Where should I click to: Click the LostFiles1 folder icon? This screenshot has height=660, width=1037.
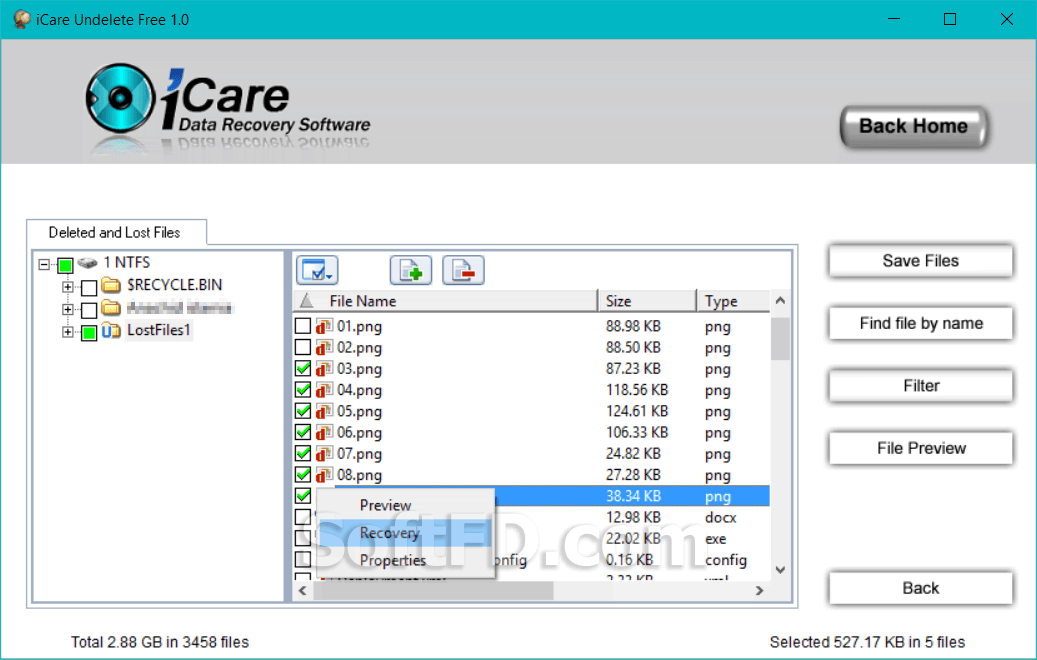pyautogui.click(x=111, y=330)
